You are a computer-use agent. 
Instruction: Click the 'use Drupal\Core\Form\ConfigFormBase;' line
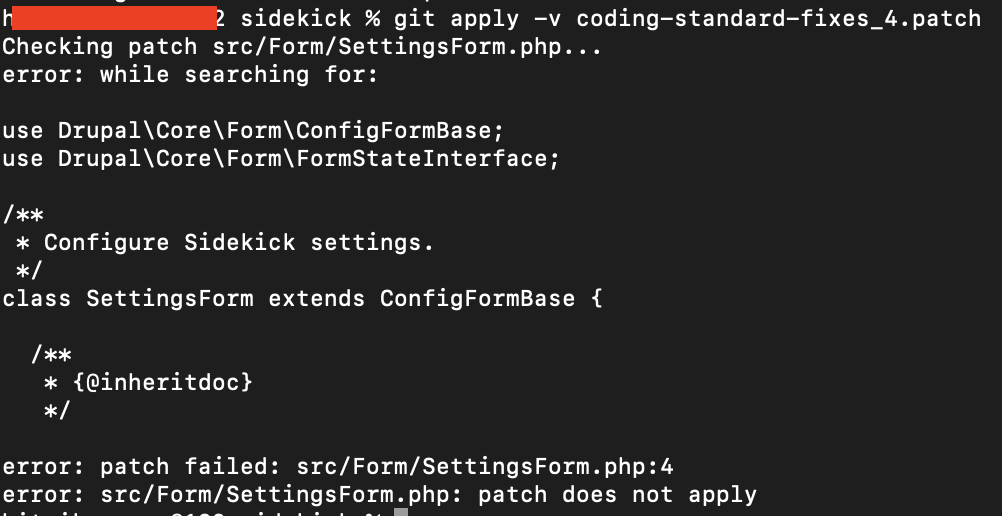coord(254,130)
